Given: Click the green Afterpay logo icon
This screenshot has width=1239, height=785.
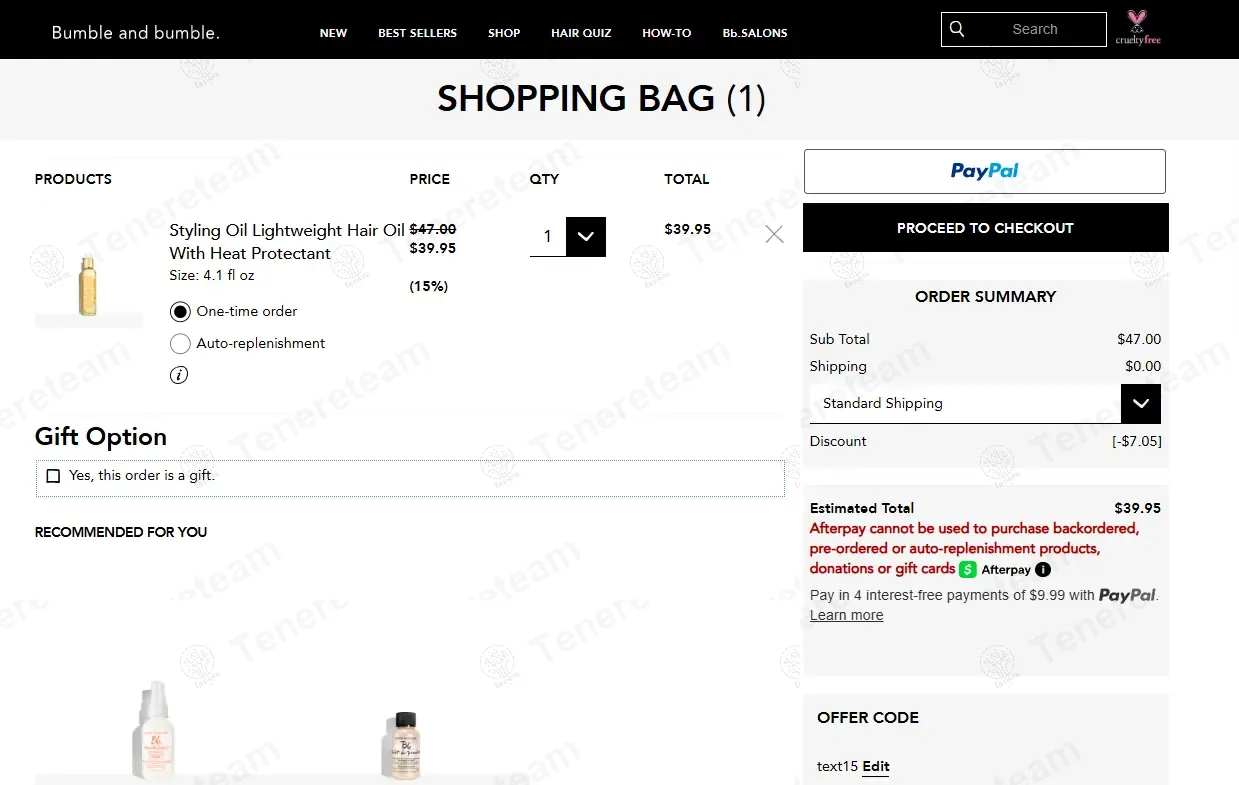Looking at the screenshot, I should point(967,570).
